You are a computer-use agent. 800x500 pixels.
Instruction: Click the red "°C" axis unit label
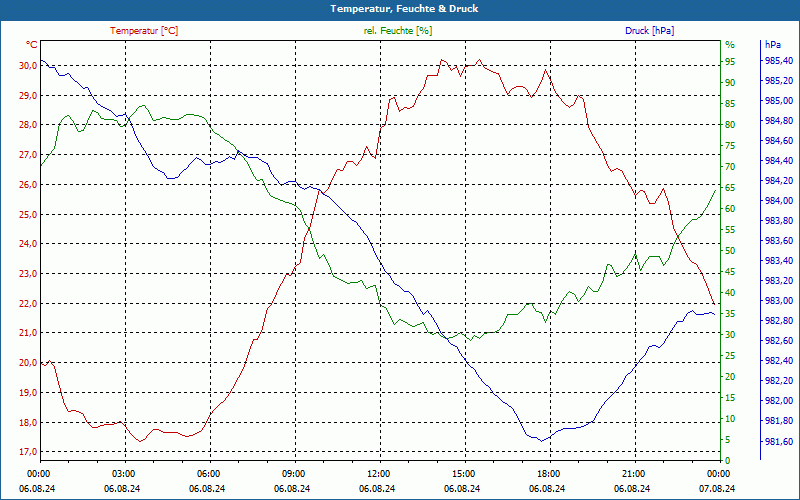(x=31, y=45)
